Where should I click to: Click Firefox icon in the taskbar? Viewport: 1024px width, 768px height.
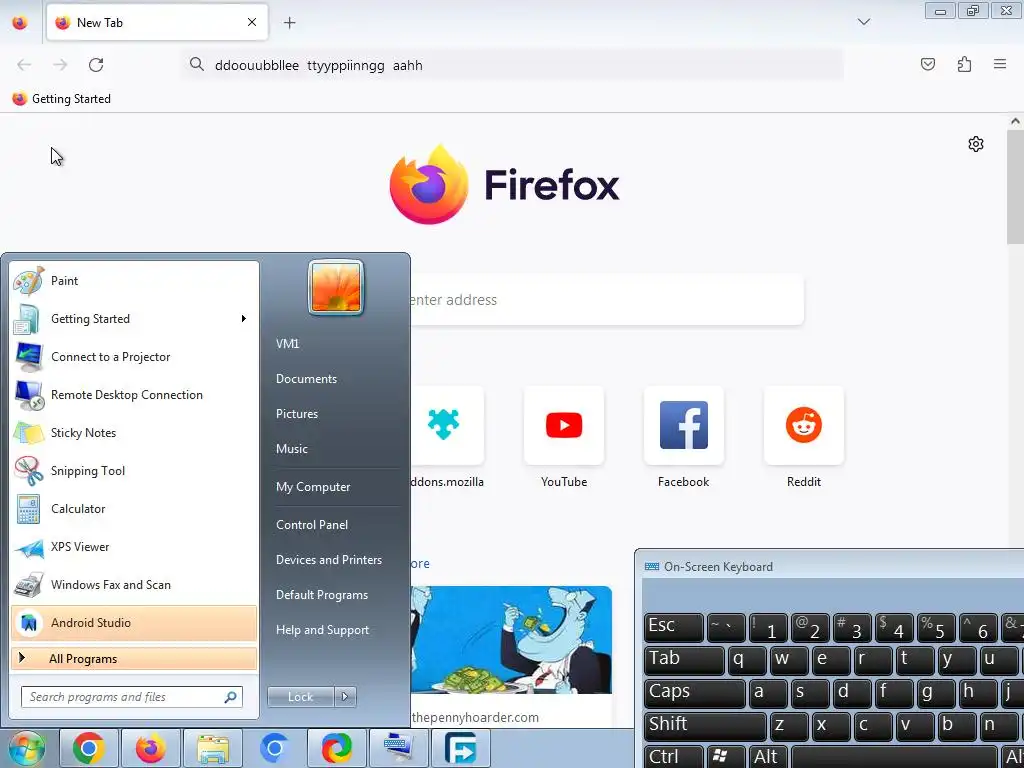click(x=151, y=748)
